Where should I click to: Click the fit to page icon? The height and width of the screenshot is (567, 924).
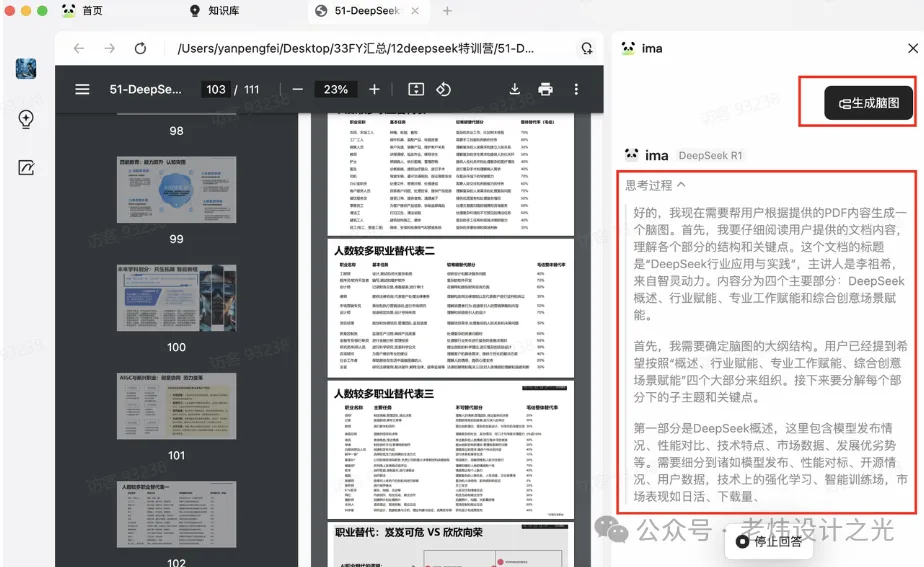click(x=416, y=89)
